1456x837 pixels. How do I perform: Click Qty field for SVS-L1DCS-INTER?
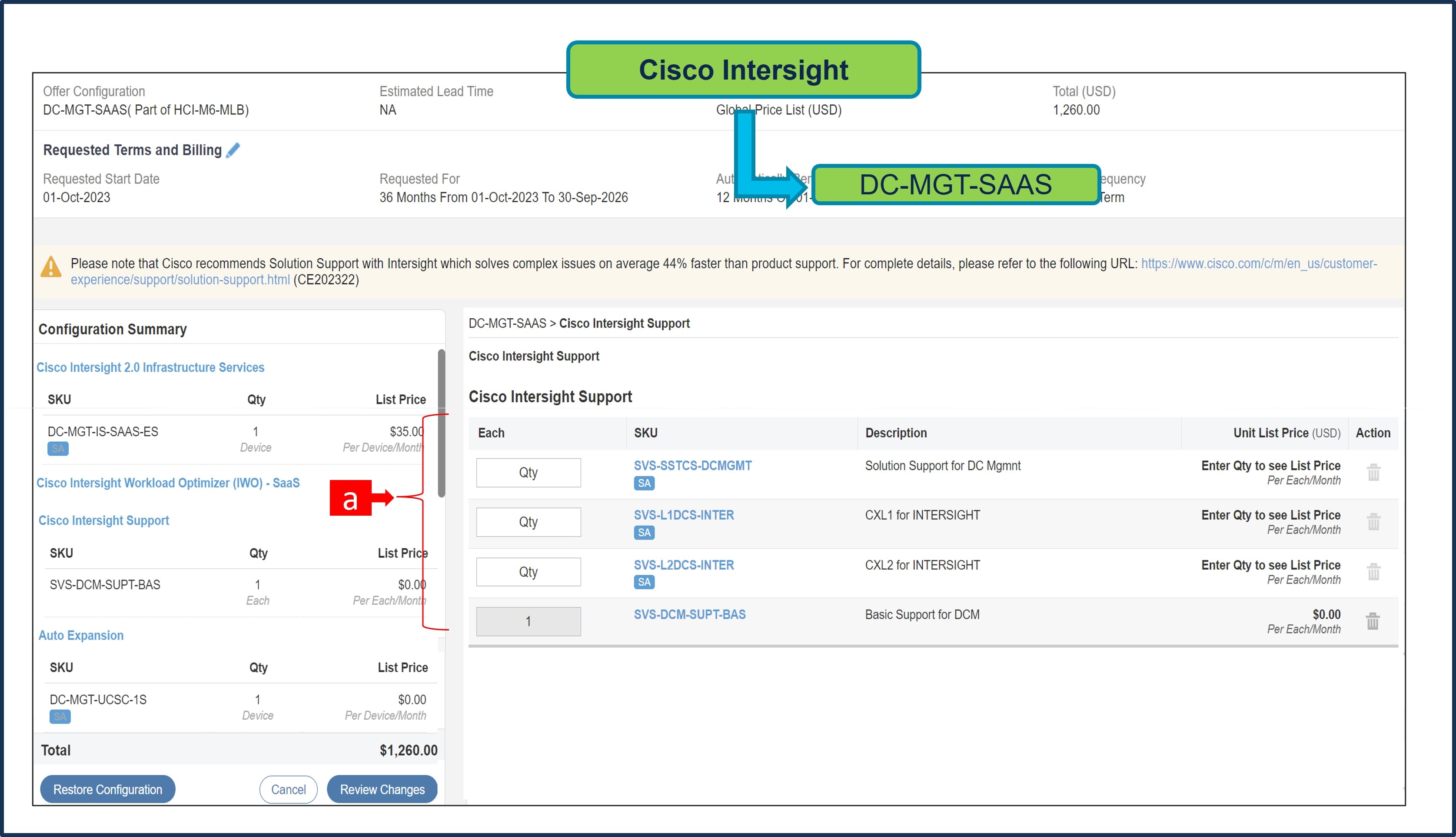(528, 522)
